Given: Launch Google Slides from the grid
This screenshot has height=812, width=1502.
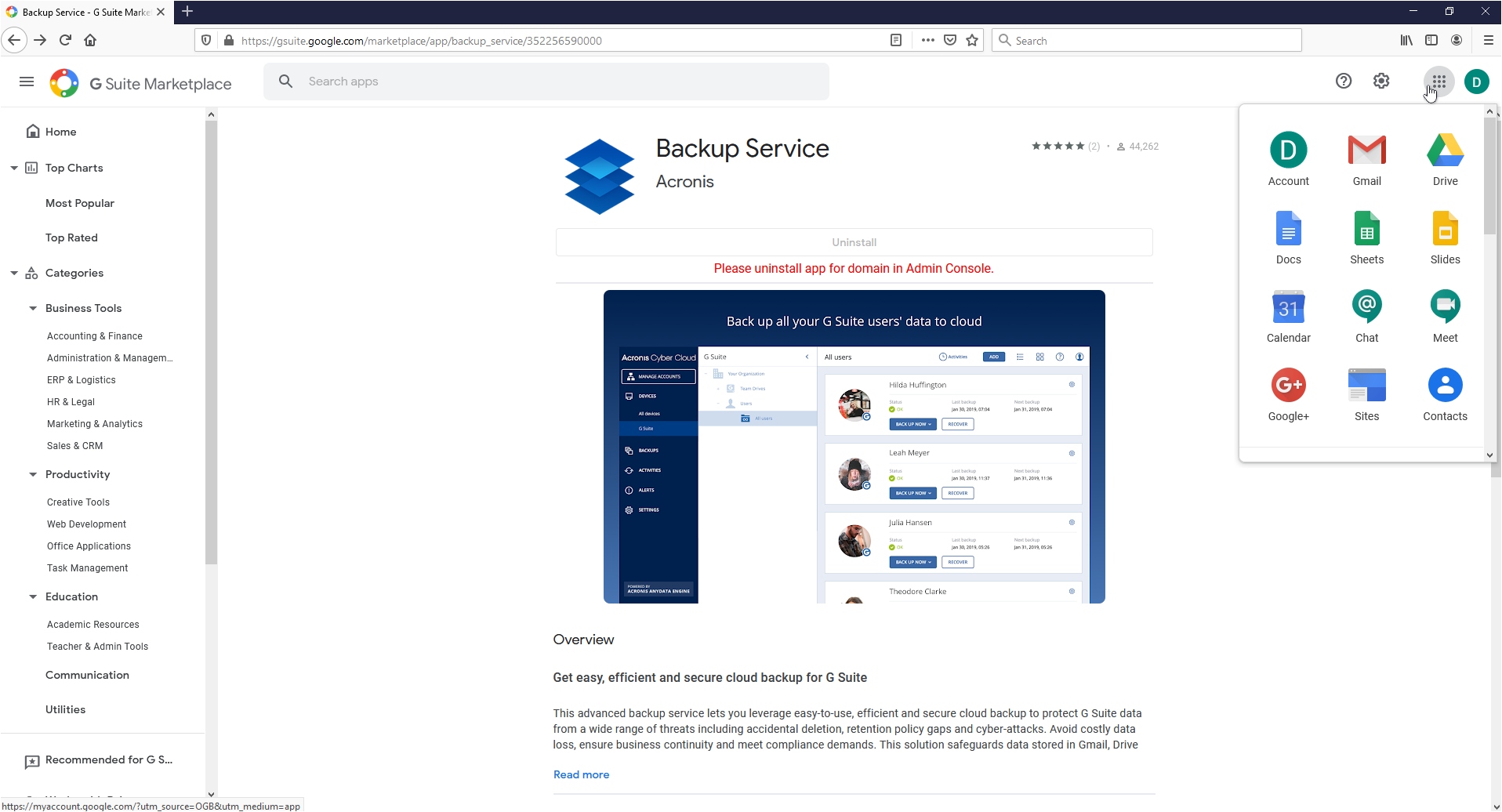Looking at the screenshot, I should coord(1445,238).
